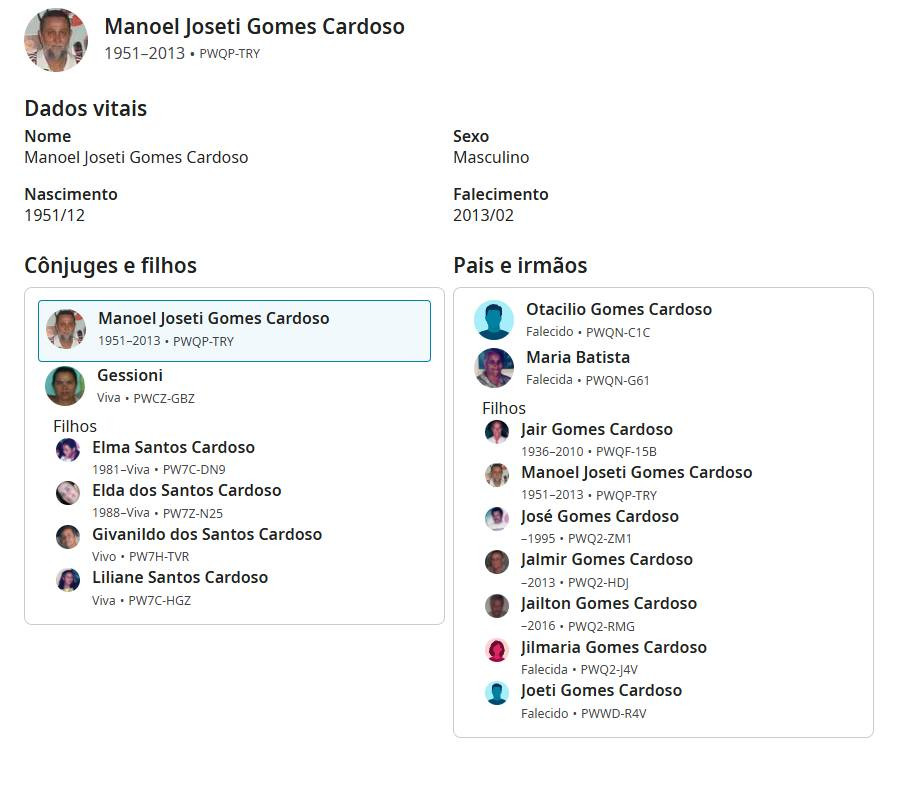Click Liliane Santos Cardoso's small photo

pyautogui.click(x=68, y=580)
